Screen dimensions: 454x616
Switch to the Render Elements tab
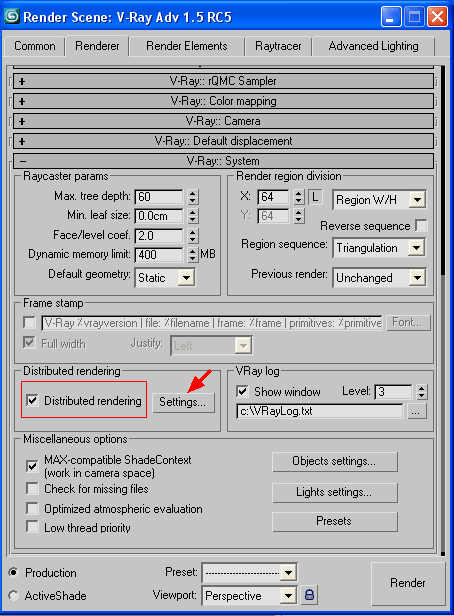187,46
